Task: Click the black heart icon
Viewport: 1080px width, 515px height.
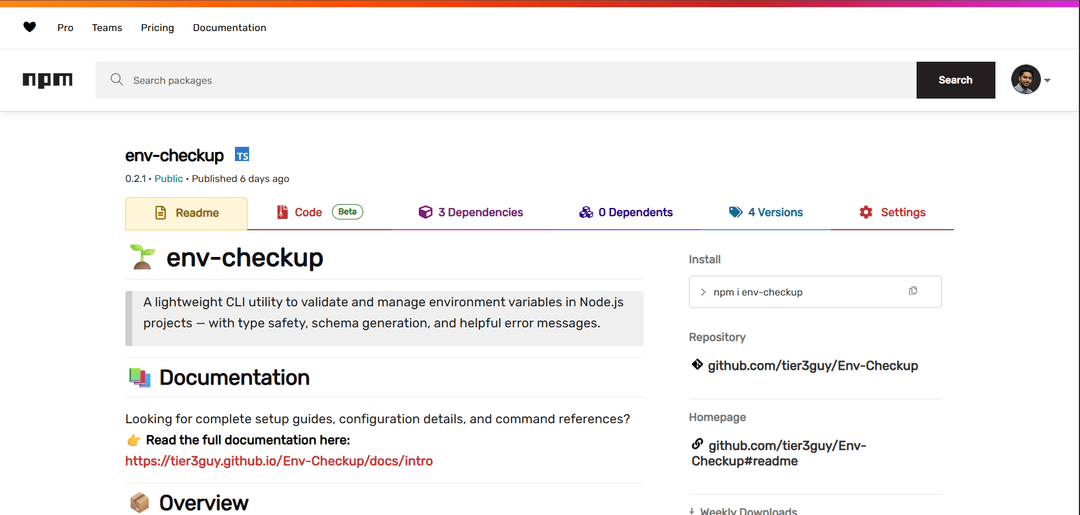Action: [x=29, y=27]
